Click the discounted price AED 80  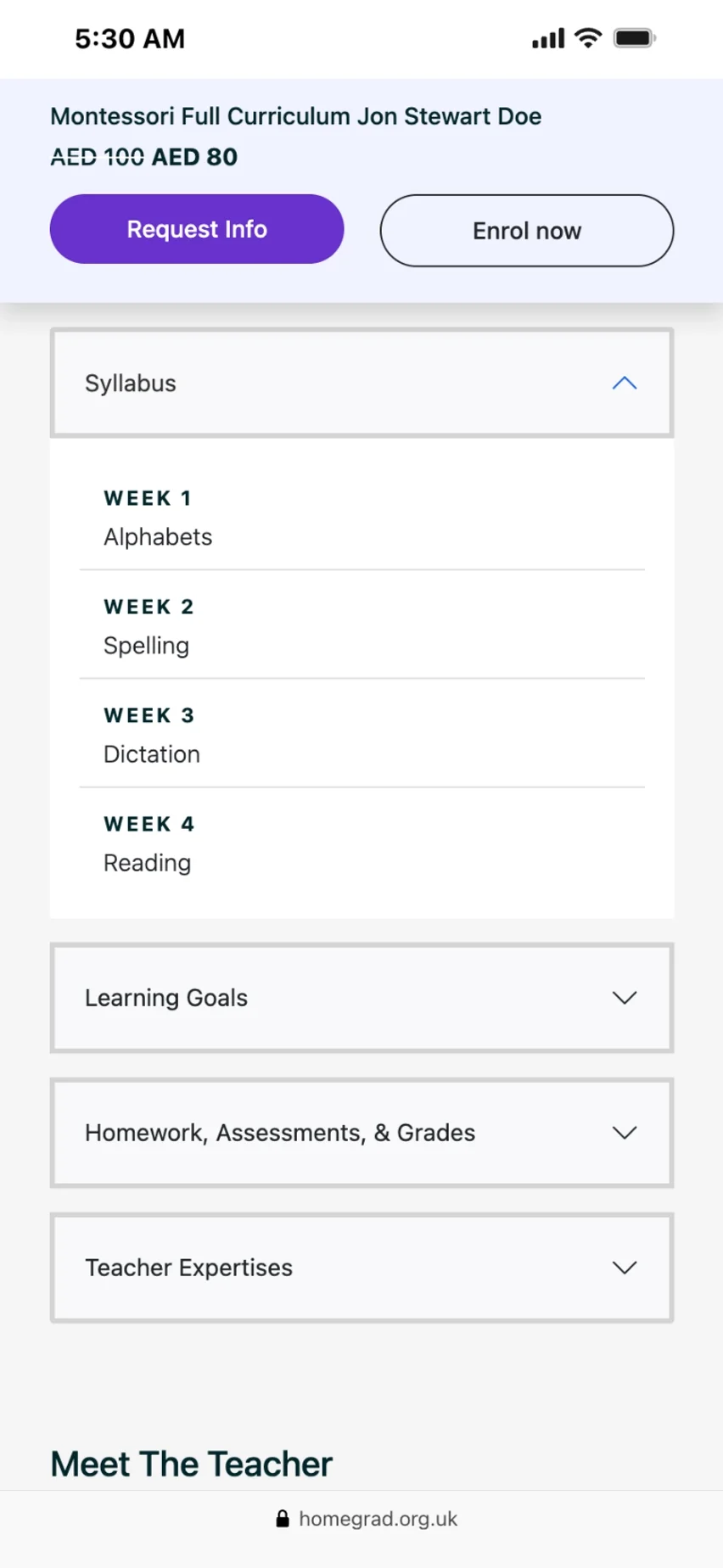tap(193, 157)
